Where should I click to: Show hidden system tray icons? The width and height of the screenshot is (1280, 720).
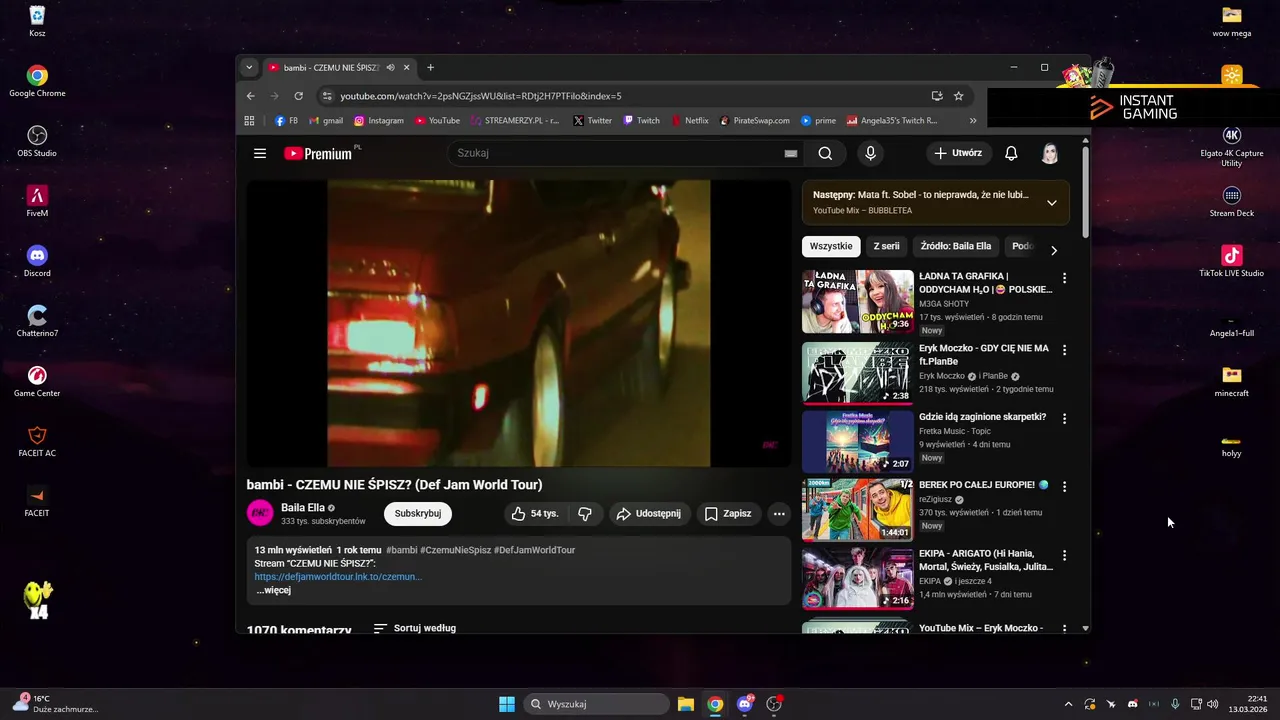pyautogui.click(x=1068, y=704)
